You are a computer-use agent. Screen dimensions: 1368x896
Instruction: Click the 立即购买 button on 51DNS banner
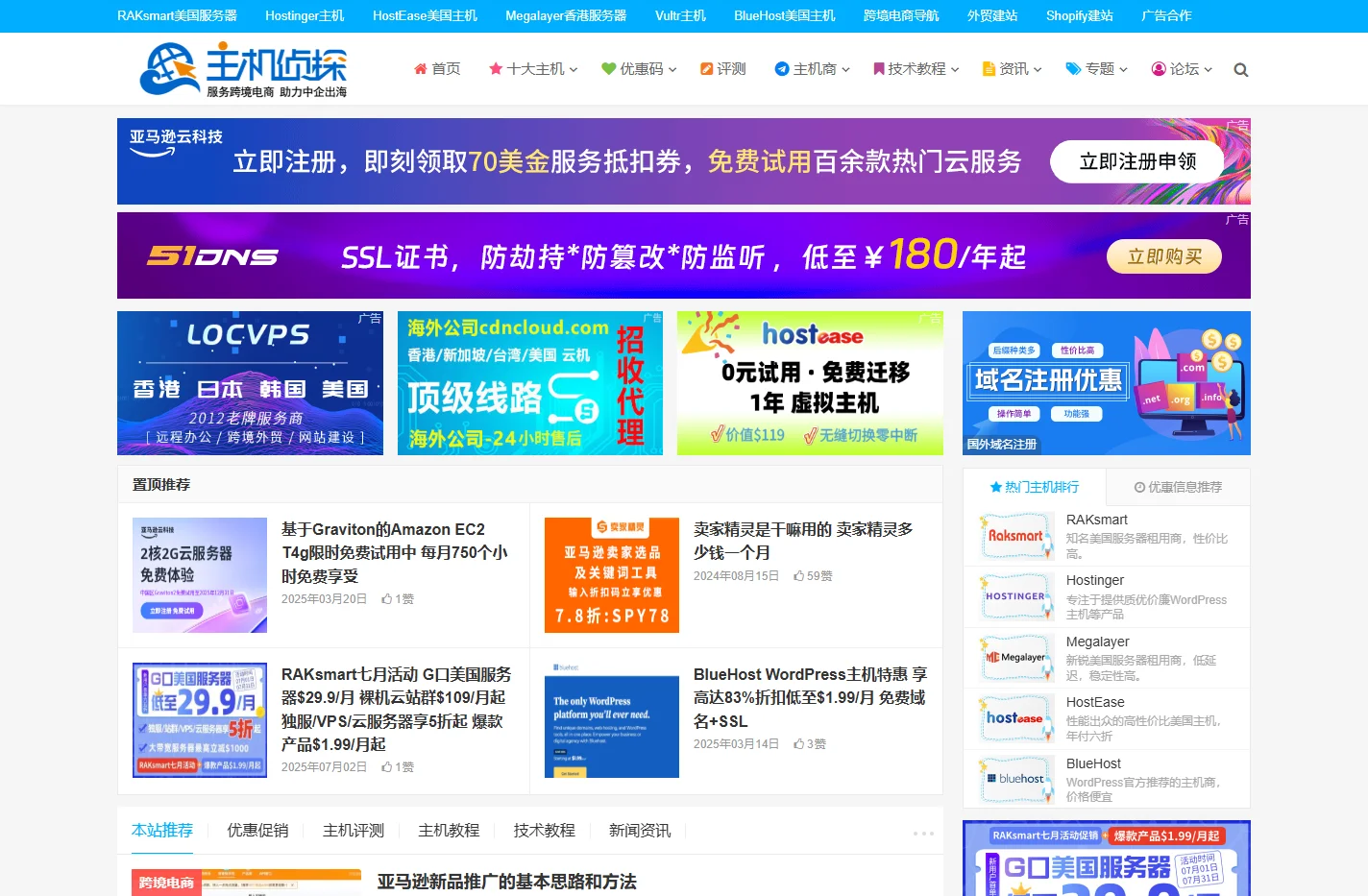pyautogui.click(x=1164, y=256)
